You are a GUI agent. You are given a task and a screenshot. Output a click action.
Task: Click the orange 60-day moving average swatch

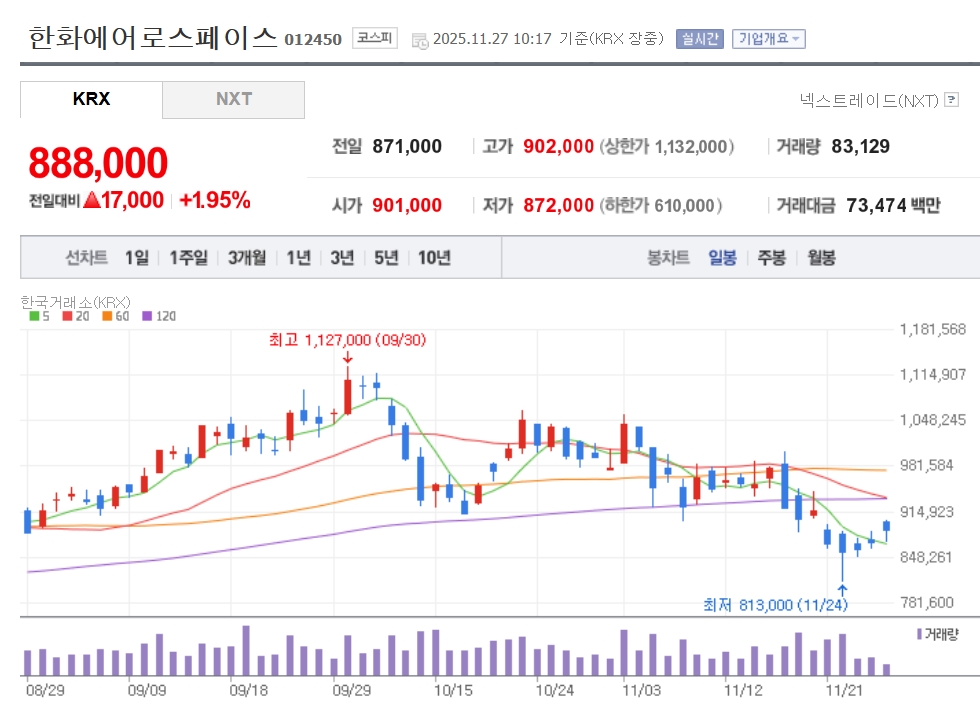coord(108,316)
